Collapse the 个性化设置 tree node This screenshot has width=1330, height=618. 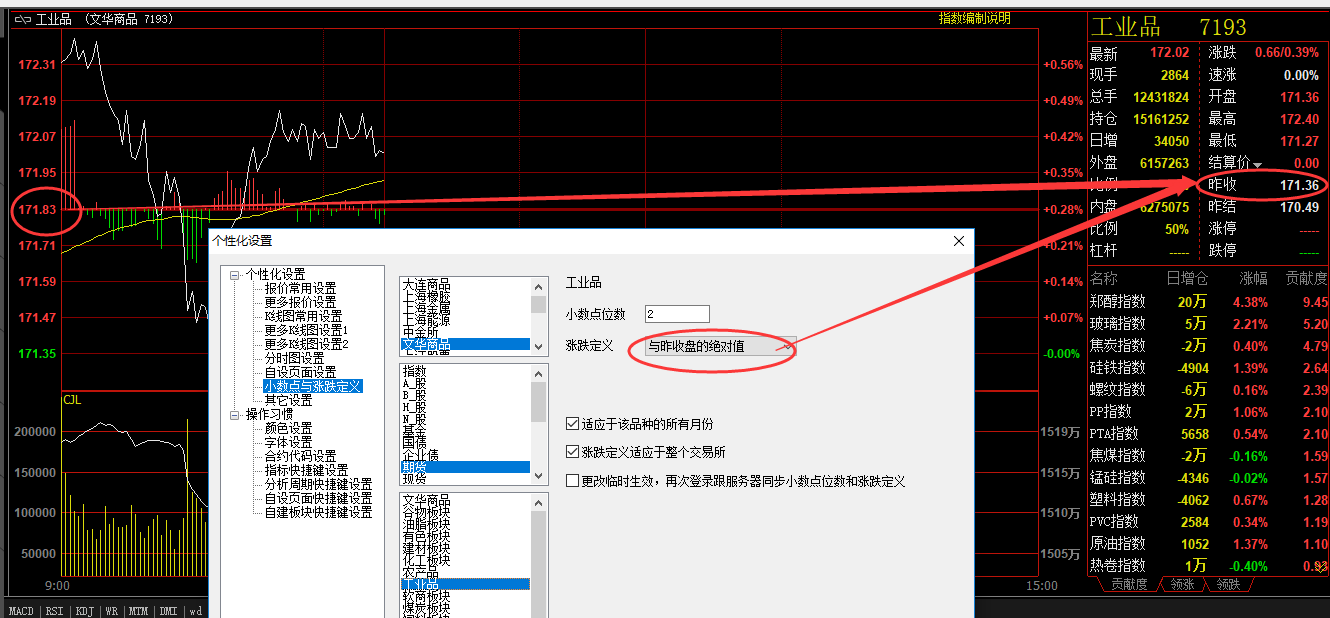235,275
